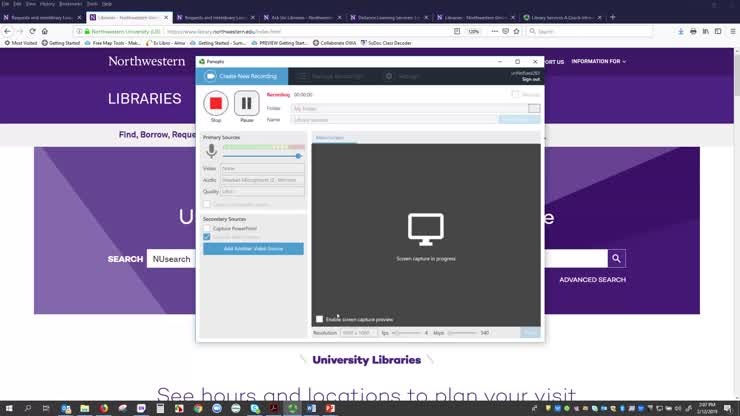
Task: Toggle the Capture PowerPoint checkbox
Action: 207,229
